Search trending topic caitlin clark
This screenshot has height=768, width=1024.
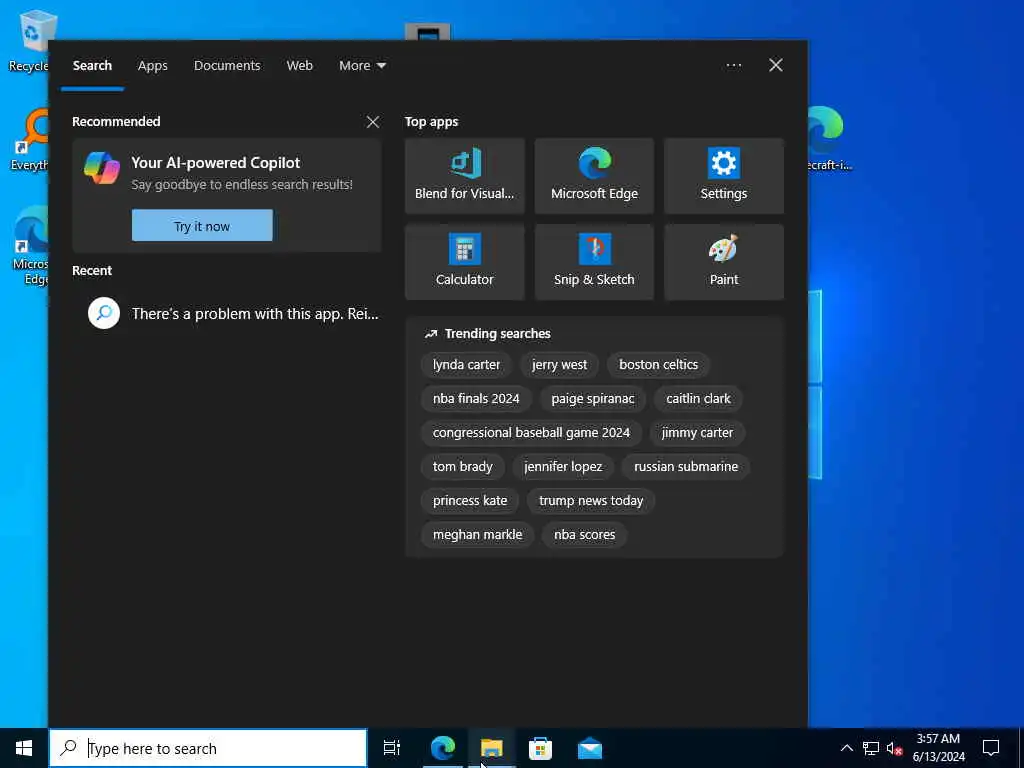698,398
